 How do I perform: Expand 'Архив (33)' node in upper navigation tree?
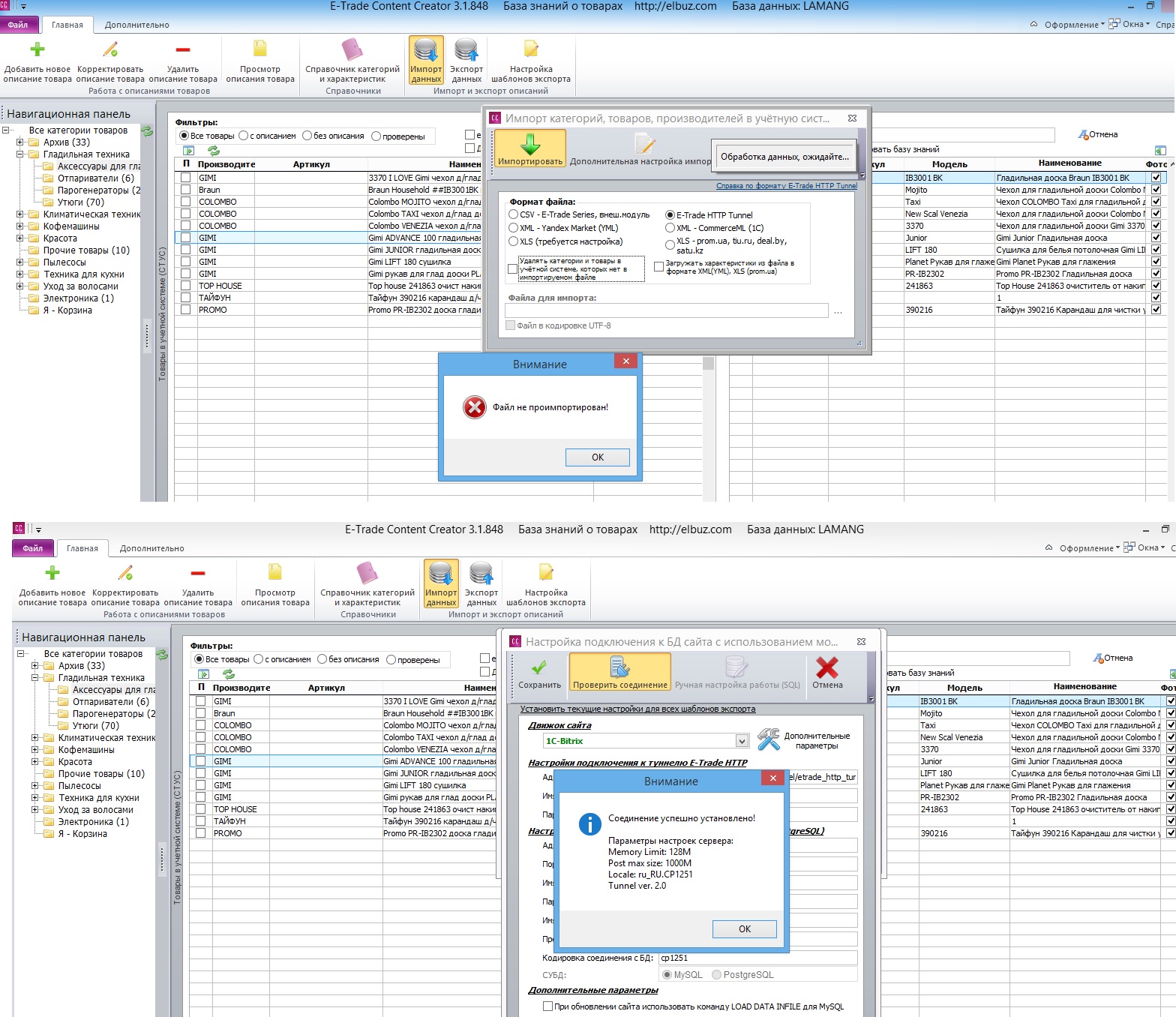pos(20,142)
